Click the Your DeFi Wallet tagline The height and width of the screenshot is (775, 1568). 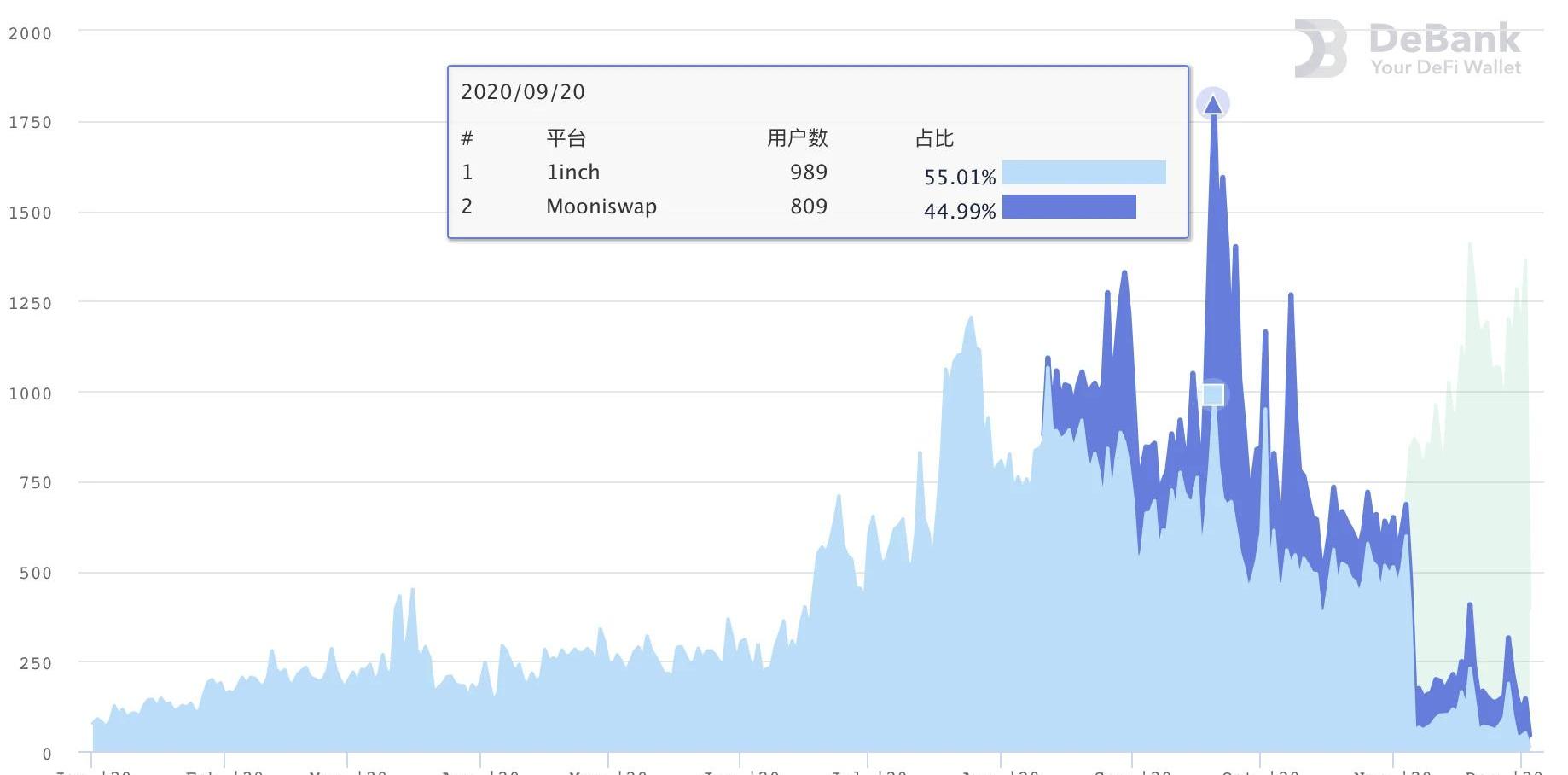1445,67
